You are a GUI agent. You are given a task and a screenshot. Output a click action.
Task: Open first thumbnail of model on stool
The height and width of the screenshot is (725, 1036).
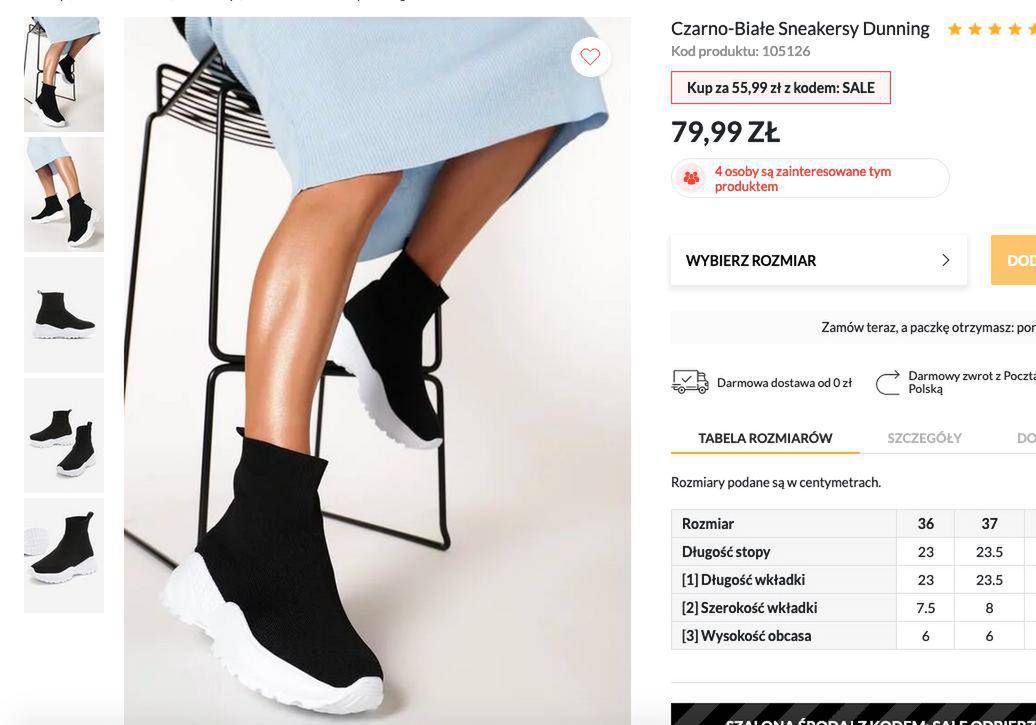click(x=64, y=74)
